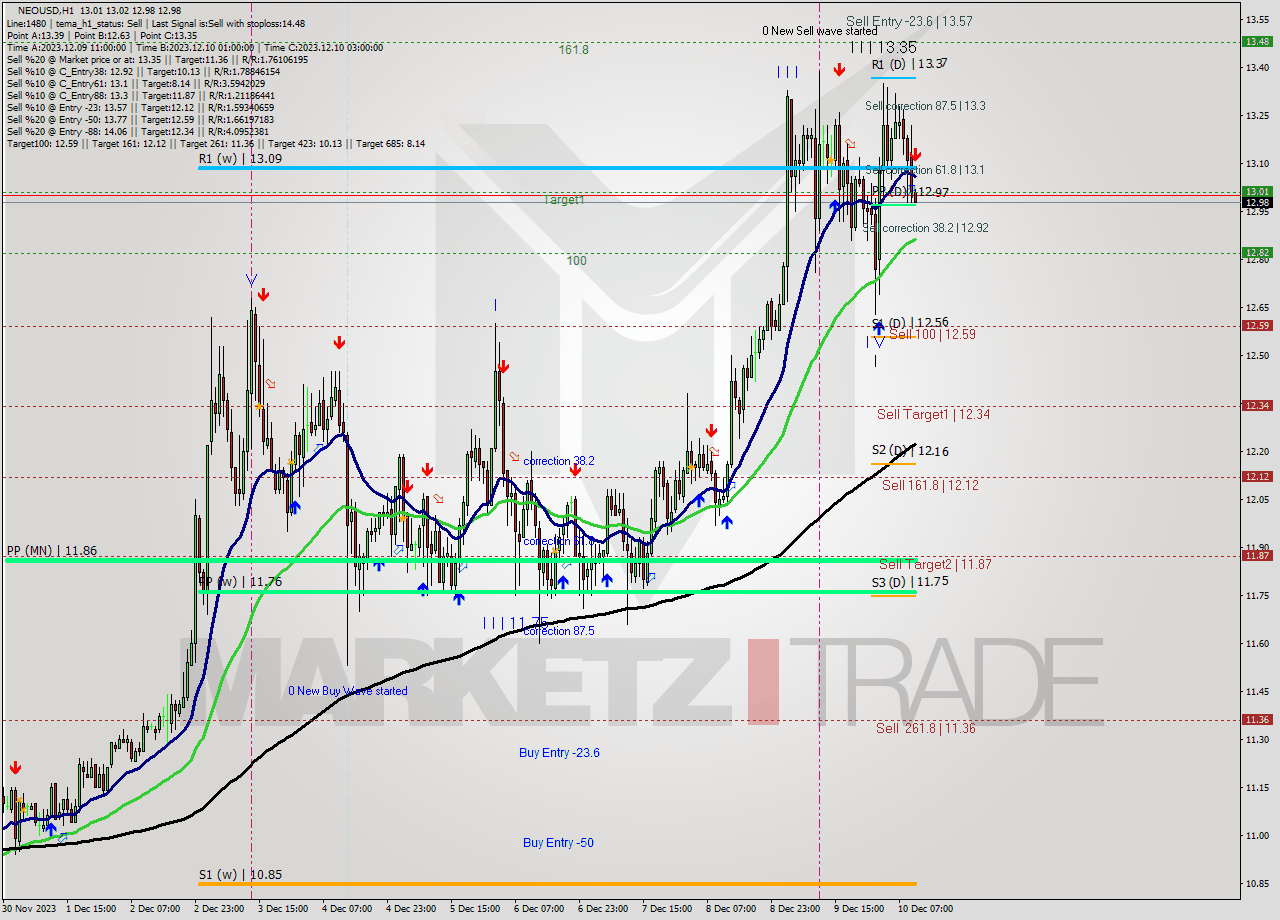
Task: Select the 'Sell correction 87.5 | 13.3' label
Action: pos(925,105)
